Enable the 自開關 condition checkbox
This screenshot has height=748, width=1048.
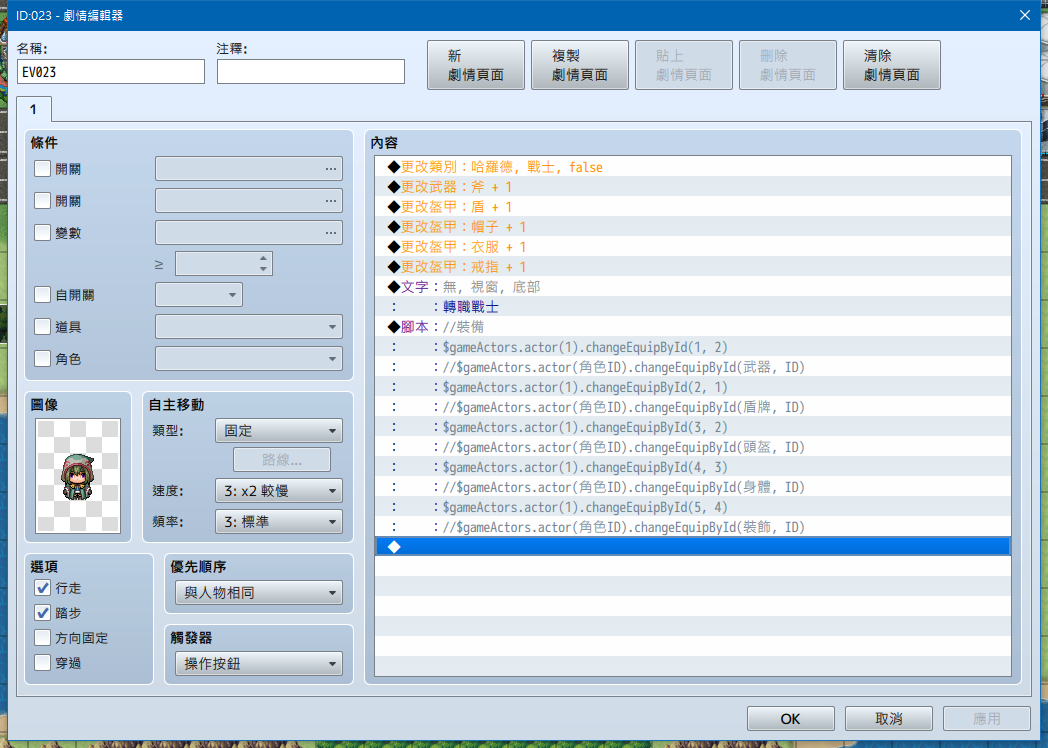(42, 295)
